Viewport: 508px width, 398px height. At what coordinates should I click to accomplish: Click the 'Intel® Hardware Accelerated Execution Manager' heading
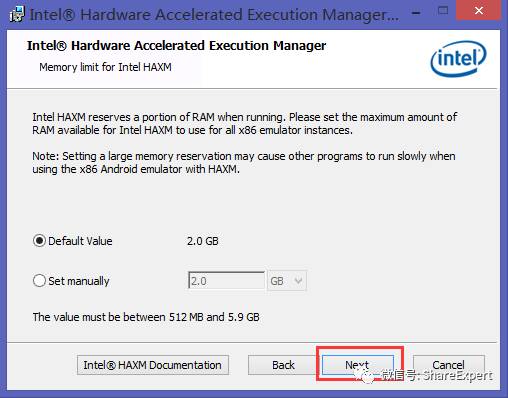176,46
